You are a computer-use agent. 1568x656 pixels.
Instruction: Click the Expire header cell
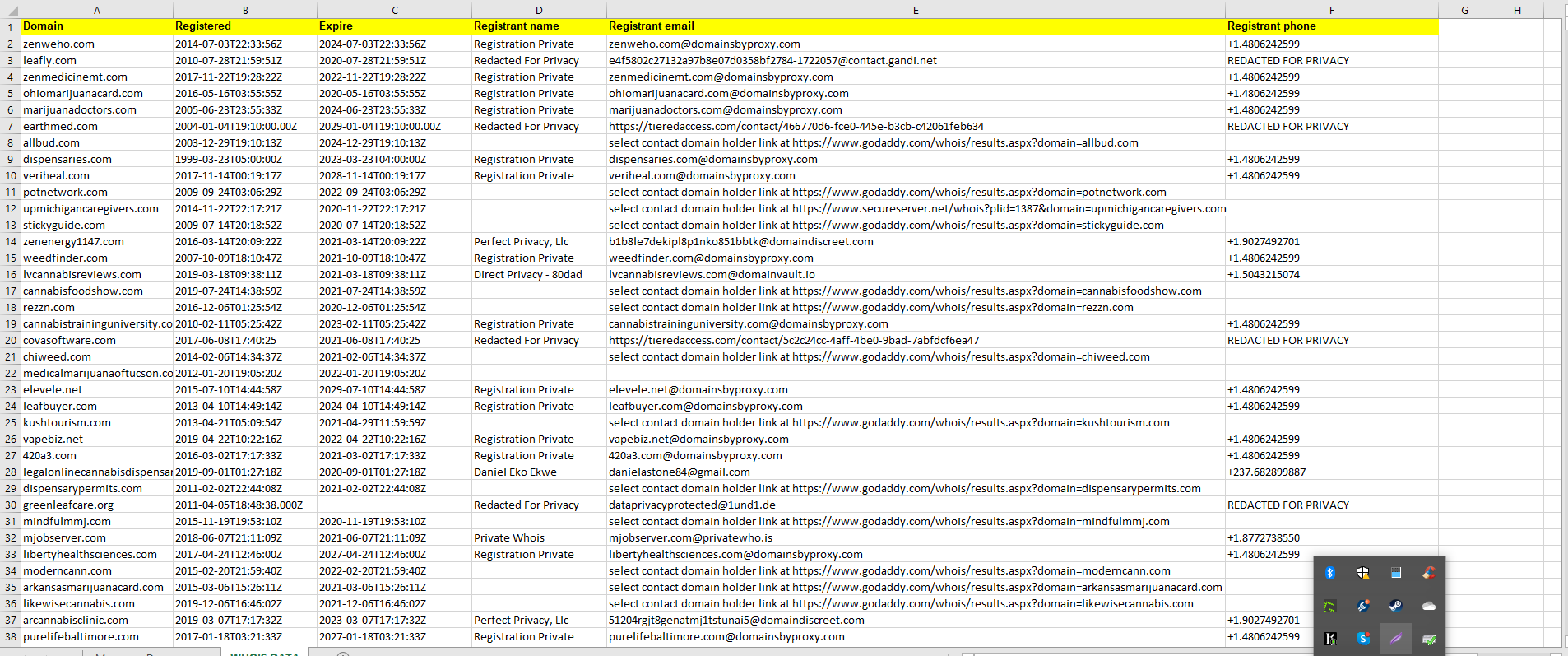[x=394, y=26]
